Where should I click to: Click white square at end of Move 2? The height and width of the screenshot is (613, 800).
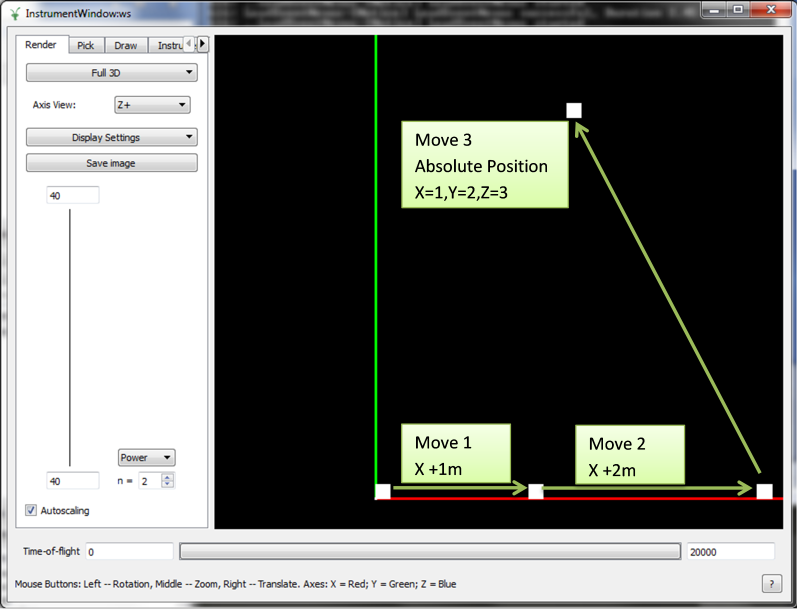pyautogui.click(x=764, y=491)
